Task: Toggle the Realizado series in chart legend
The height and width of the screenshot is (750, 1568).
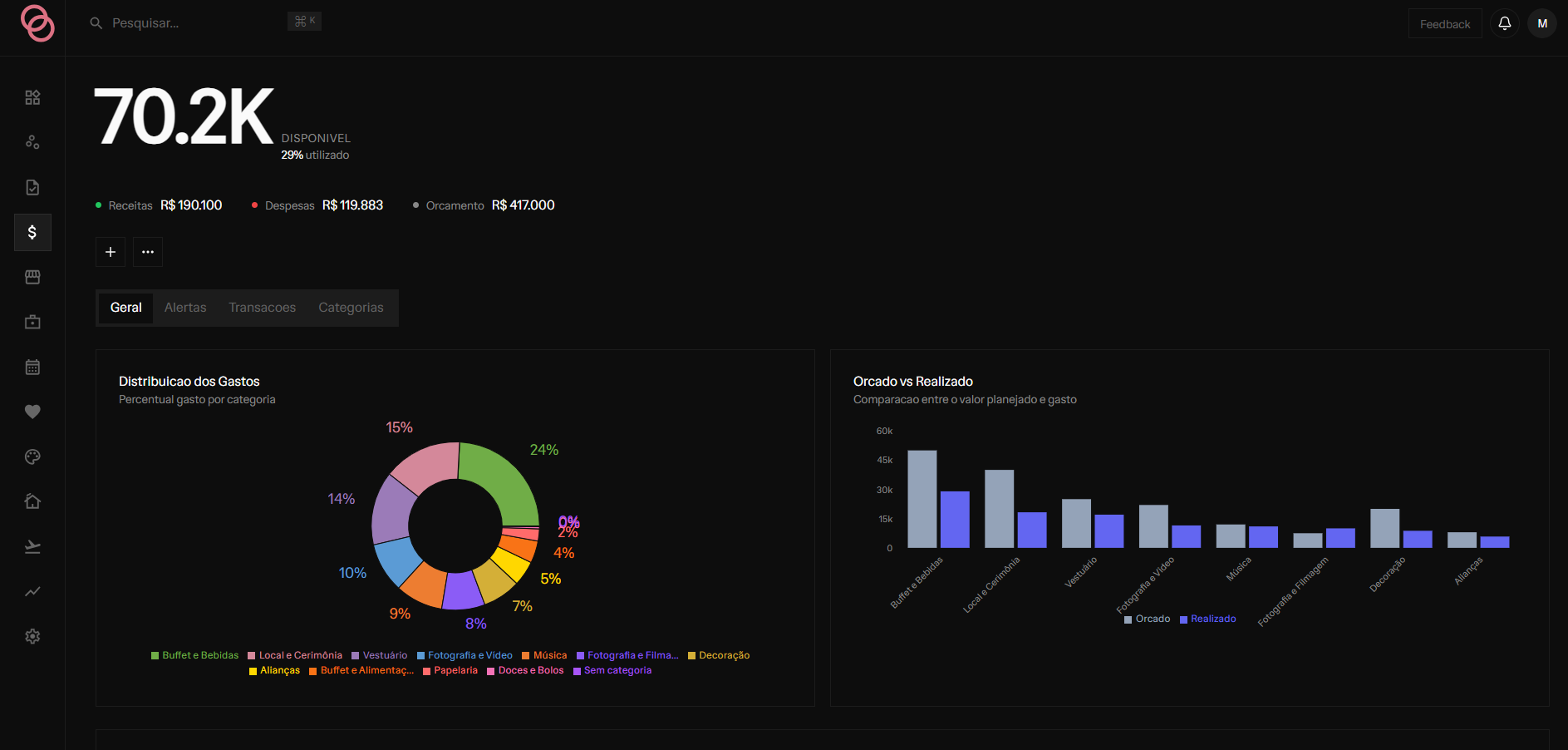Action: [x=1208, y=619]
